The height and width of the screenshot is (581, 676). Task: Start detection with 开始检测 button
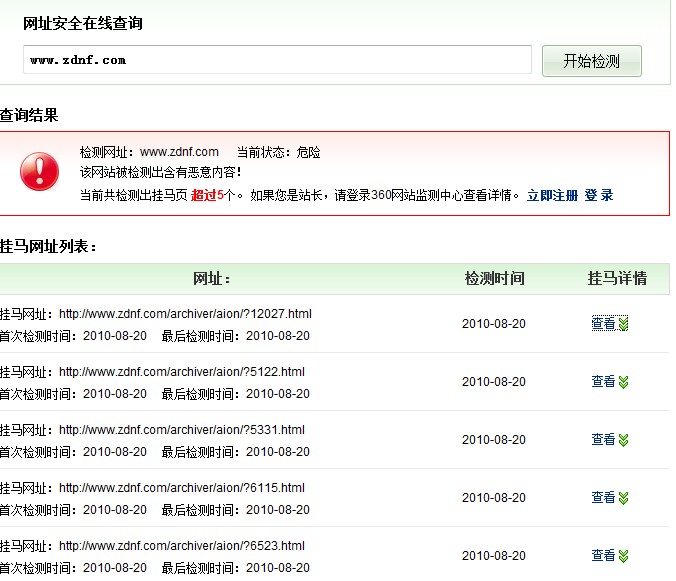click(592, 61)
